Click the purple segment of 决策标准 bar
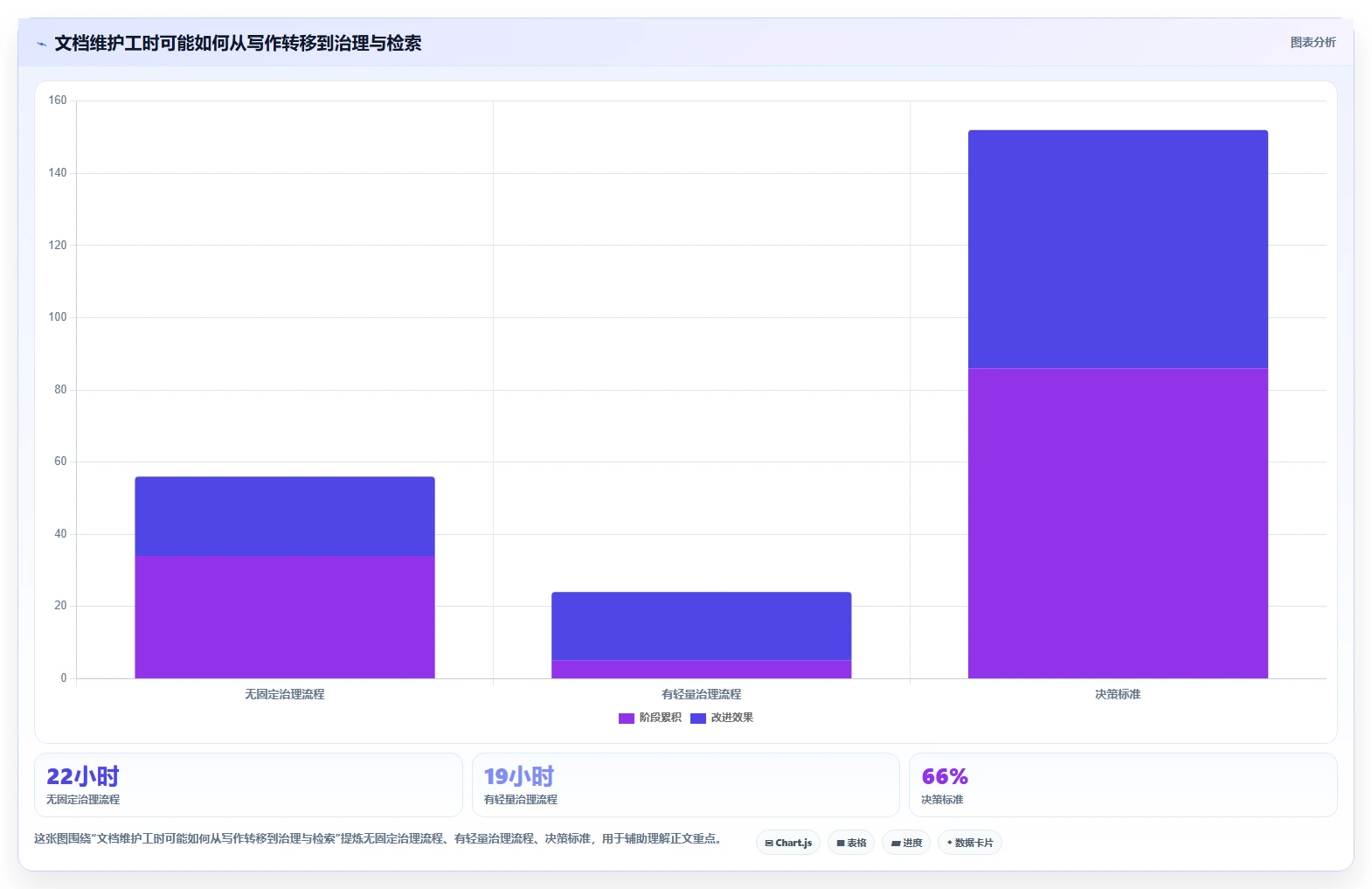 [x=1119, y=523]
